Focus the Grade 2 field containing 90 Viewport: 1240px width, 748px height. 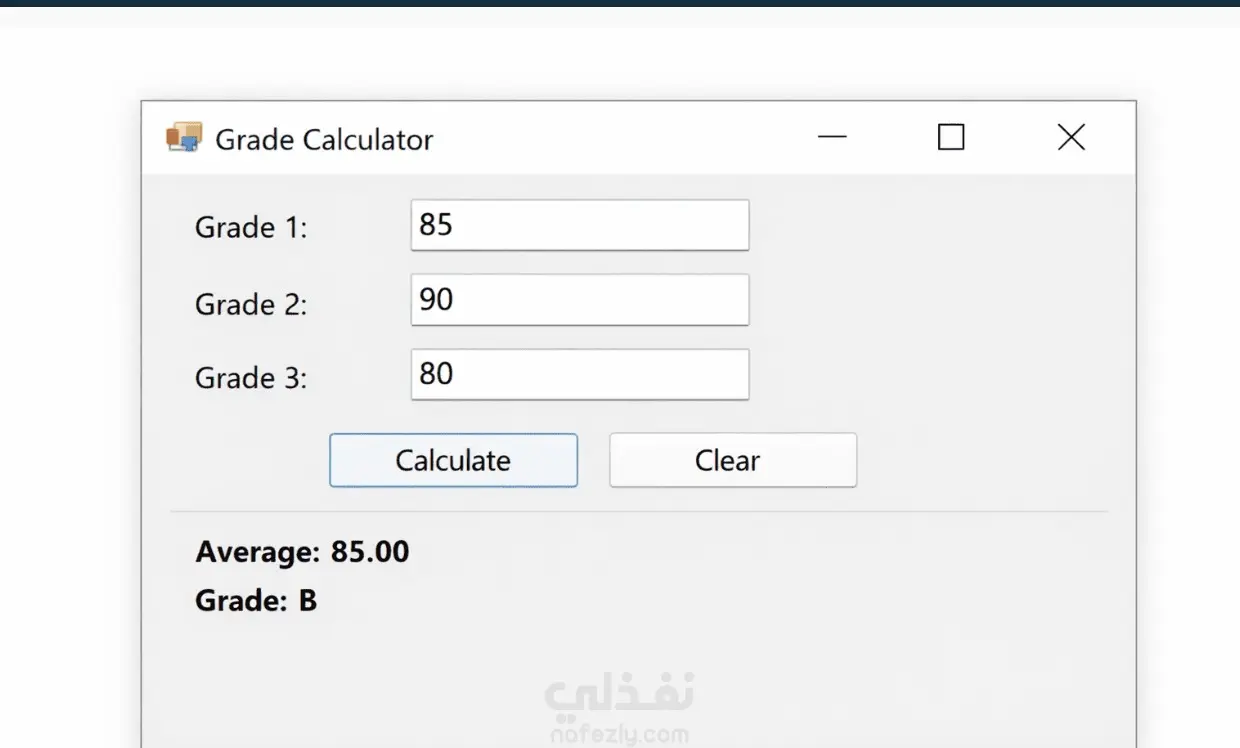tap(580, 300)
